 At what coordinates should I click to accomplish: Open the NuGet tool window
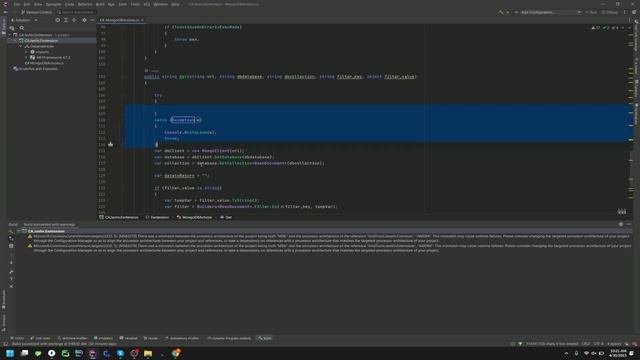[151, 338]
